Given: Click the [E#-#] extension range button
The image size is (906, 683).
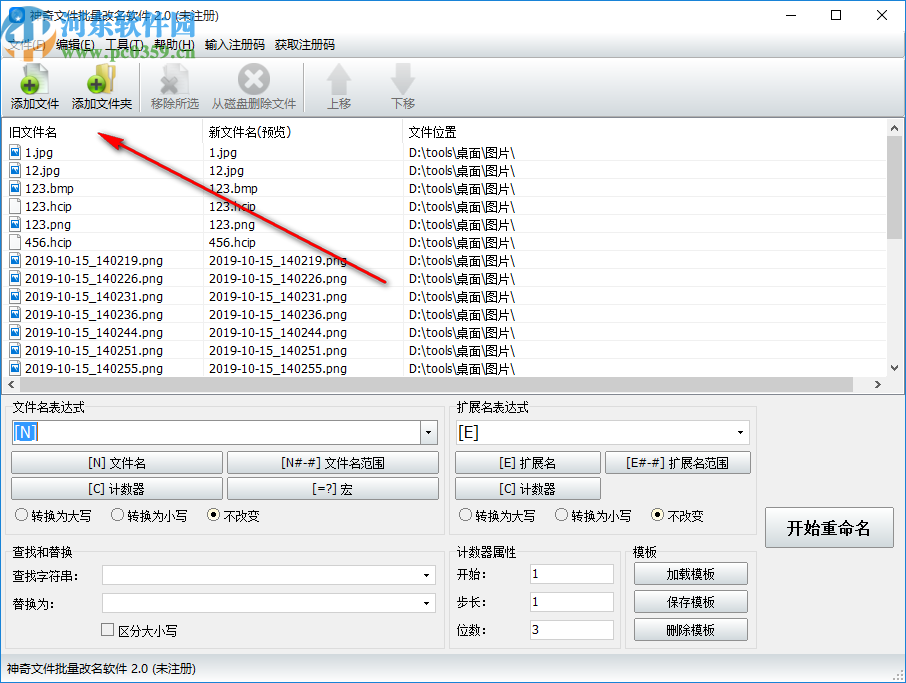Looking at the screenshot, I should [x=678, y=463].
